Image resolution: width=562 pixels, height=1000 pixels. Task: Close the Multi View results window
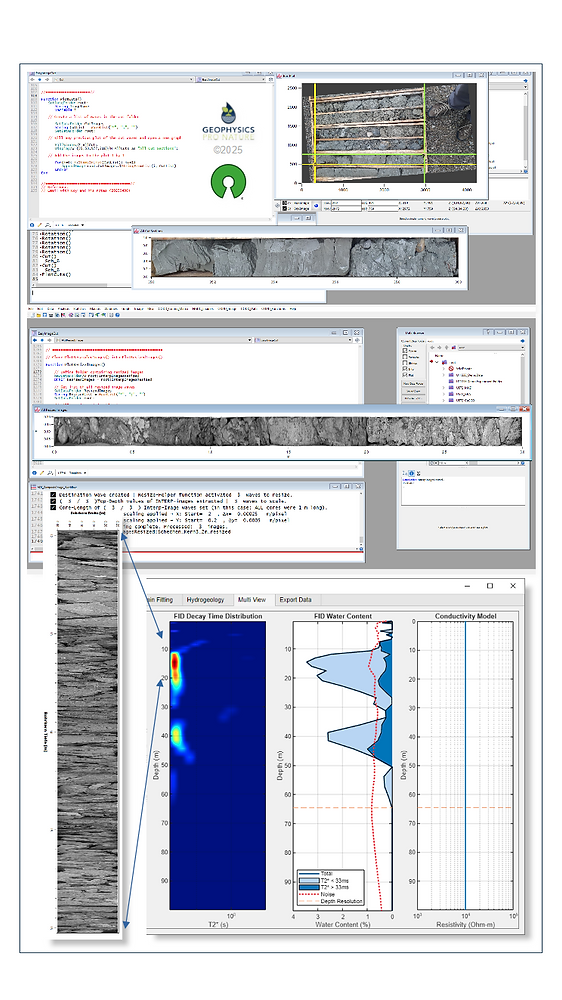click(x=513, y=585)
